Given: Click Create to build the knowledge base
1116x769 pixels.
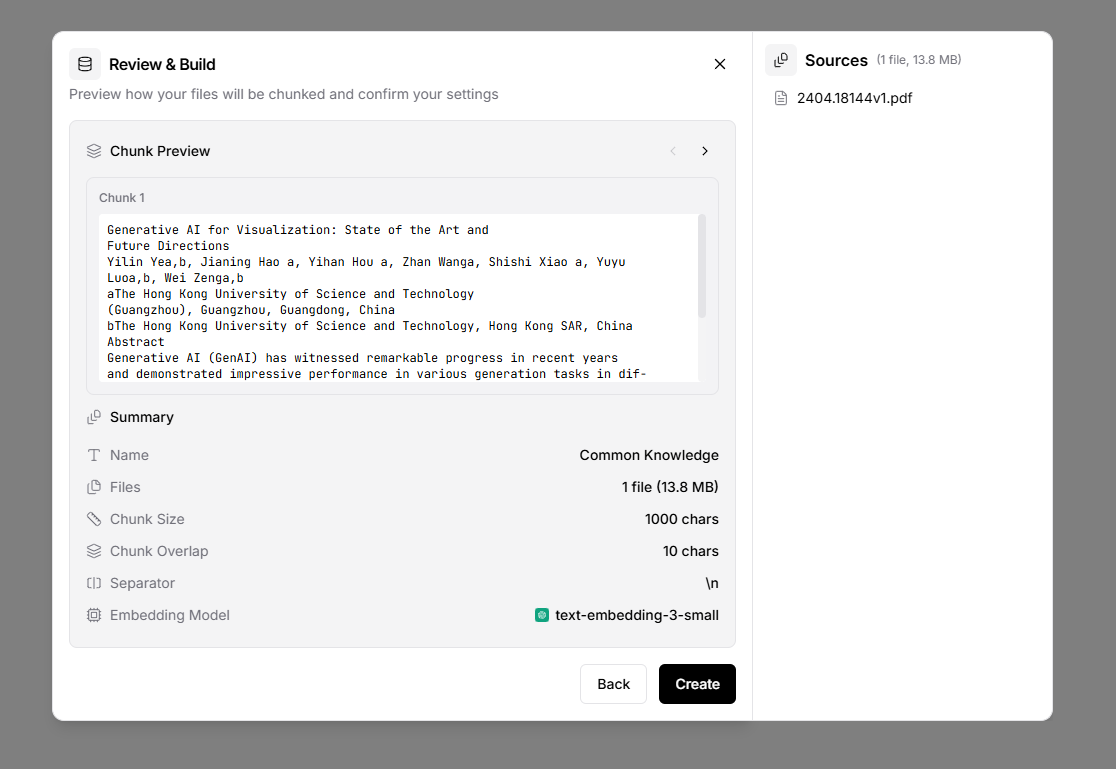Looking at the screenshot, I should pyautogui.click(x=698, y=684).
